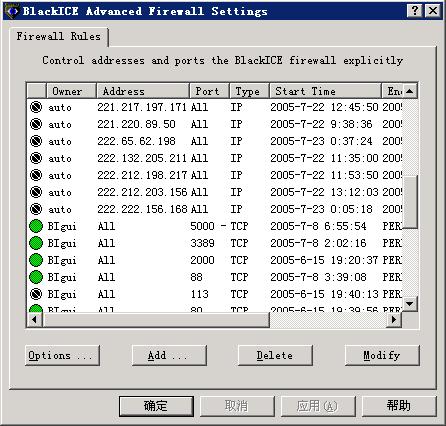Click port value 88
Image resolution: width=446 pixels, height=426 pixels.
coord(196,277)
